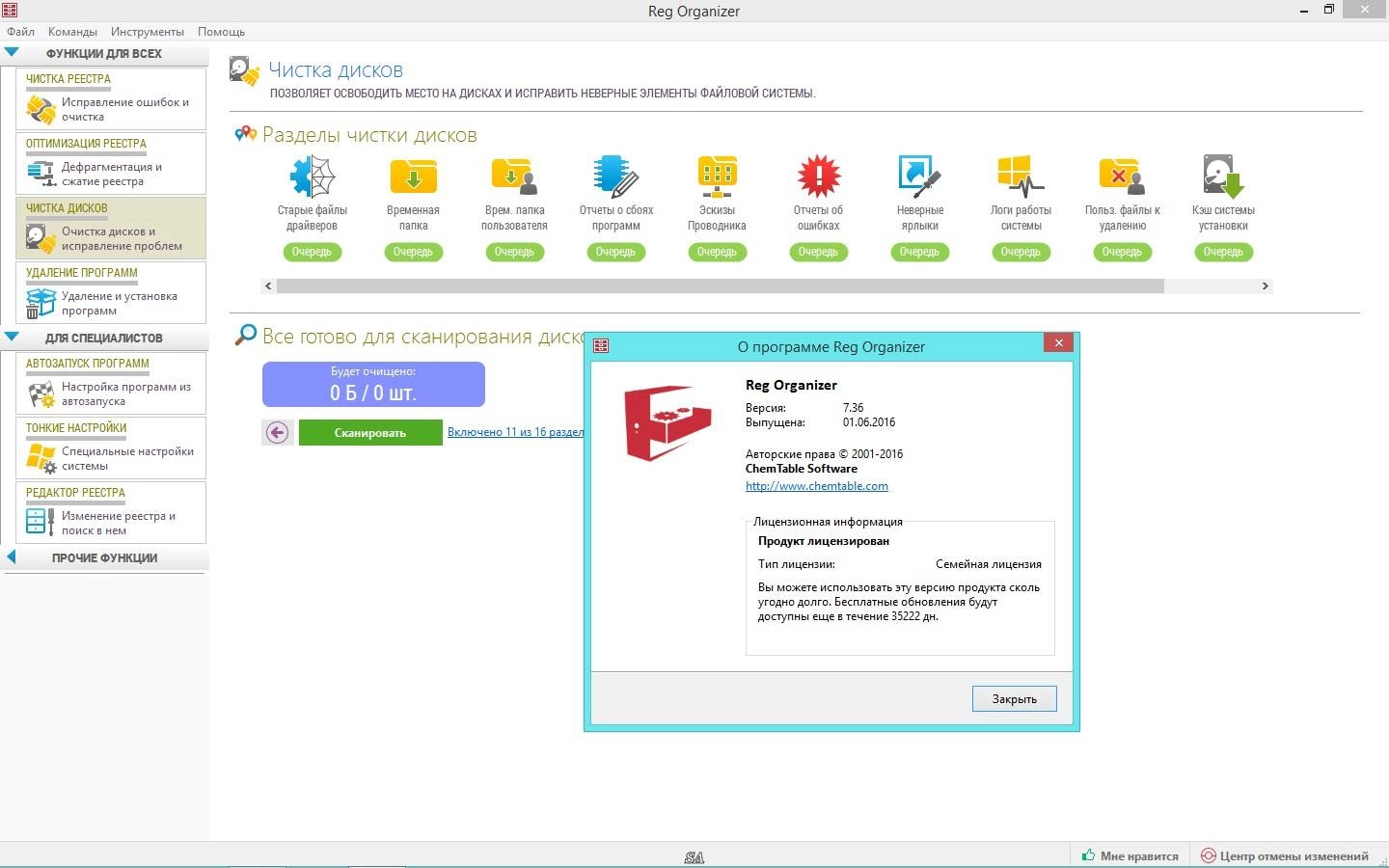
Task: Open the Польз. файлы к удалению icon
Action: pos(1122,176)
